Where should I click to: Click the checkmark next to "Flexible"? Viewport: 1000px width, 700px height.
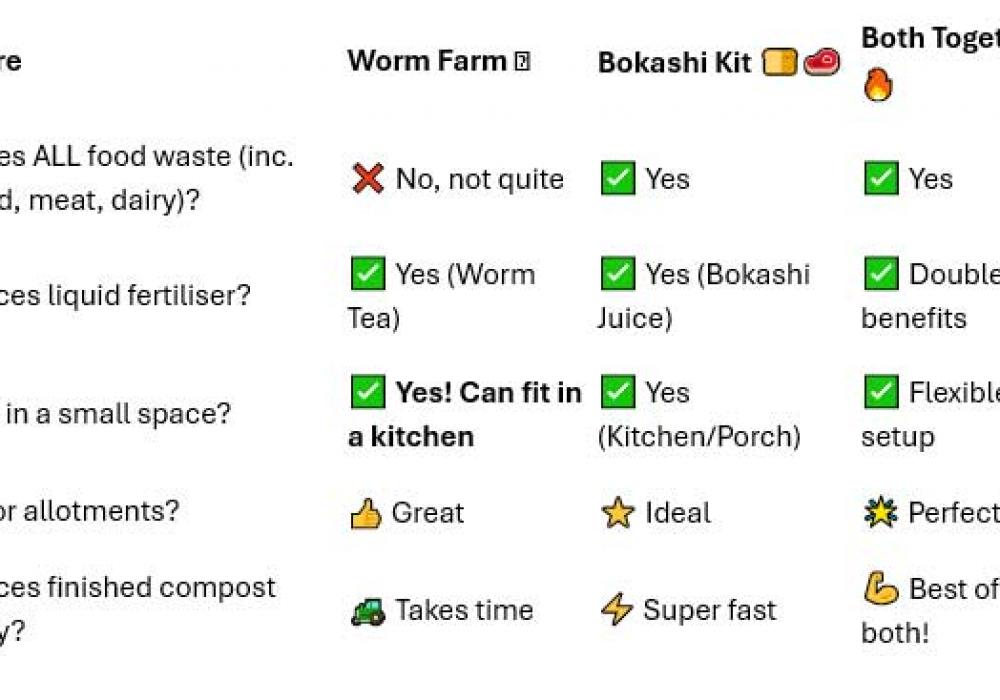click(x=880, y=393)
